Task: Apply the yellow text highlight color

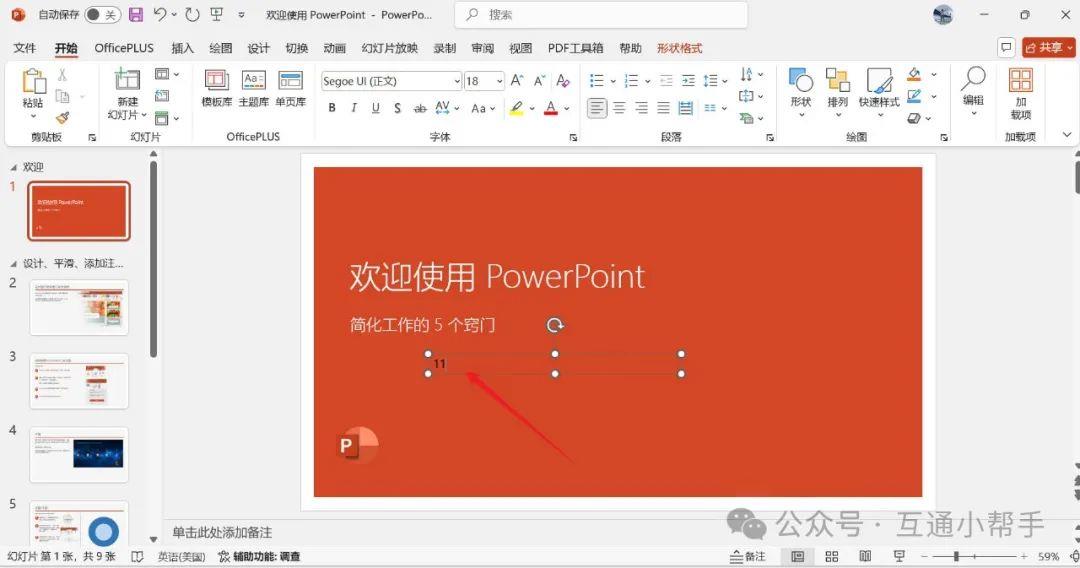Action: tap(517, 108)
